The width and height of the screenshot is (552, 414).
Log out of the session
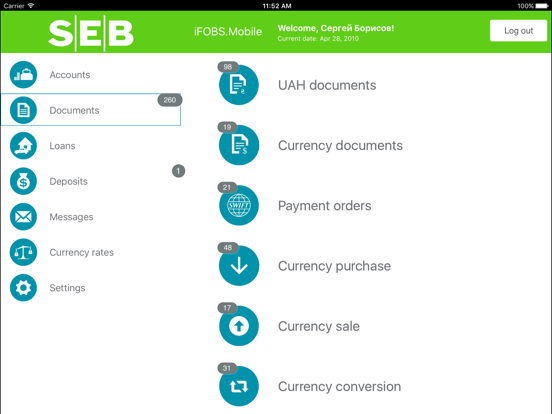point(518,31)
